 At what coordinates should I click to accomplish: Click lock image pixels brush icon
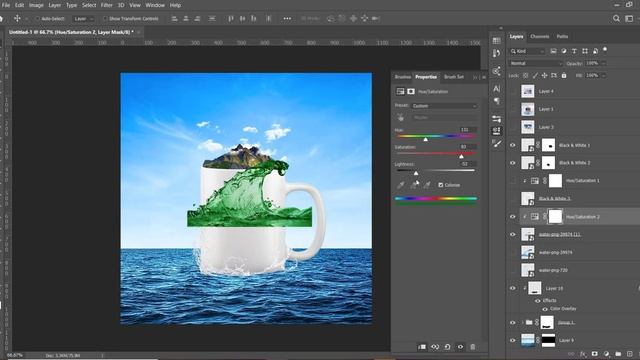[535, 76]
